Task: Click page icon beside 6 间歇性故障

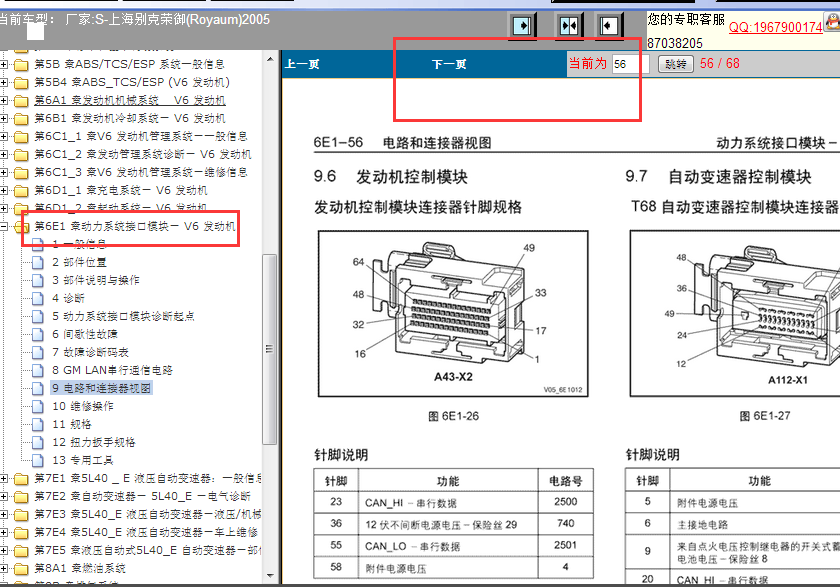Action: coord(38,334)
